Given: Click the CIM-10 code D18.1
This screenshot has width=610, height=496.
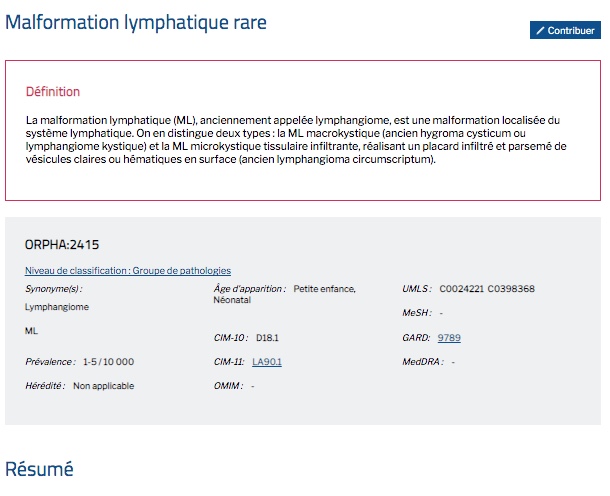Looking at the screenshot, I should [267, 338].
